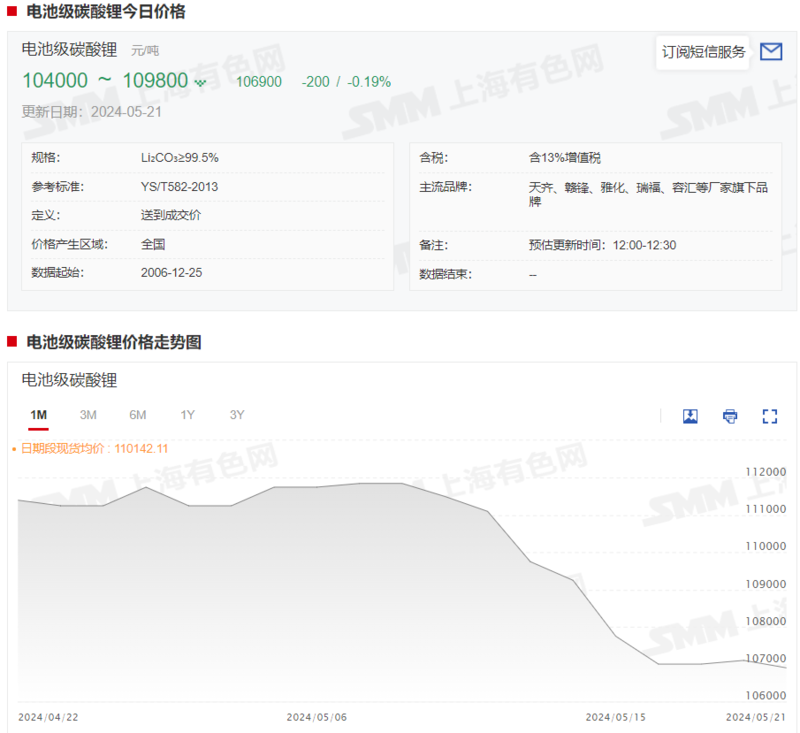Click the -0.19% change percentage
The height and width of the screenshot is (733, 800).
[369, 82]
